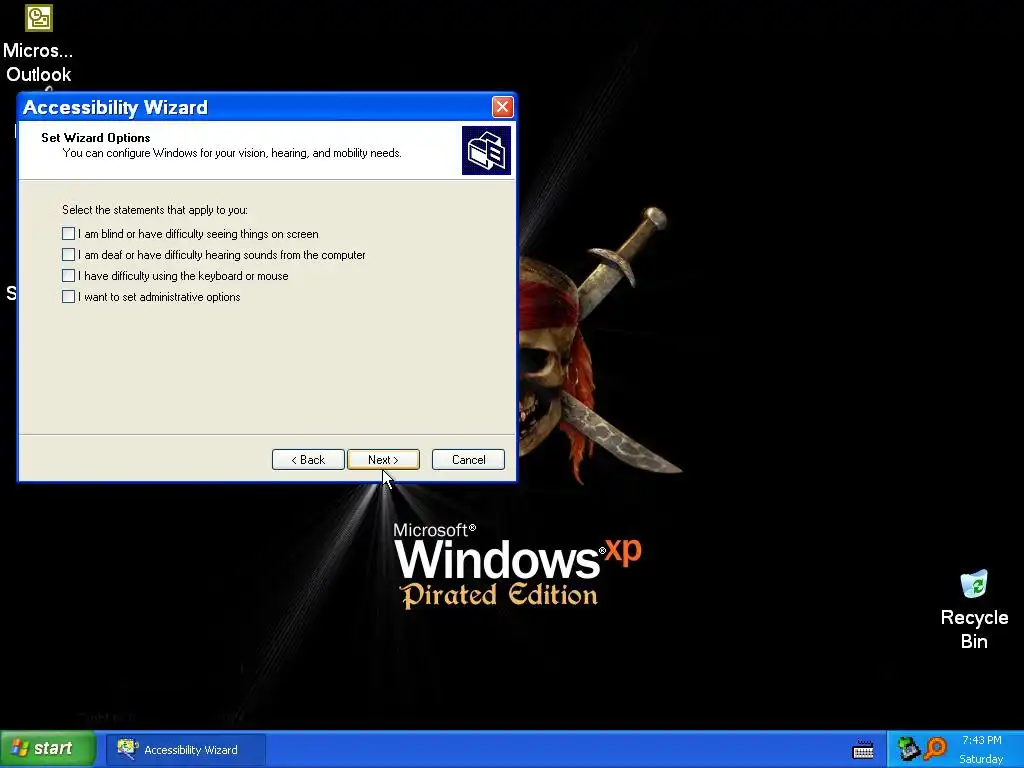The image size is (1024, 768).
Task: Click the green Safely Remove Hardware tray icon
Action: 907,748
